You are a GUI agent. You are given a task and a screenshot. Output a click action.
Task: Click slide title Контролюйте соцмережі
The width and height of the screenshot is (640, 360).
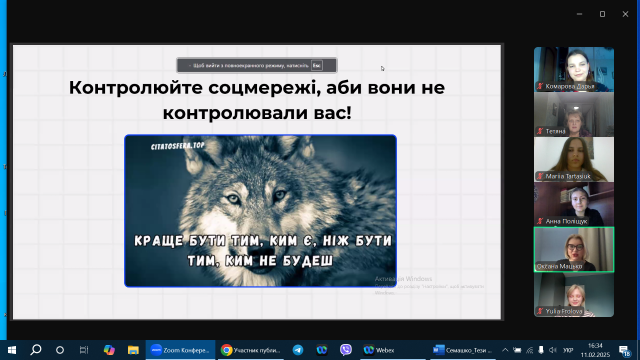(257, 100)
